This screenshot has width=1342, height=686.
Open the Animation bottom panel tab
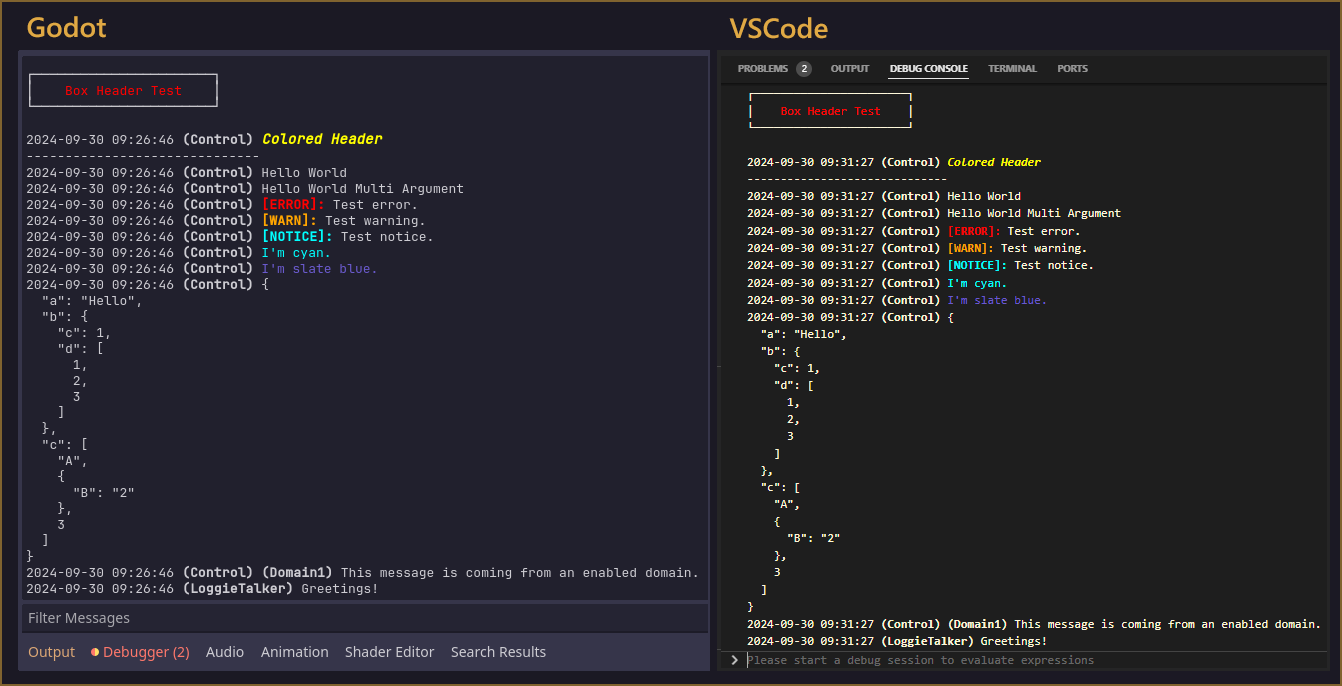[x=295, y=652]
